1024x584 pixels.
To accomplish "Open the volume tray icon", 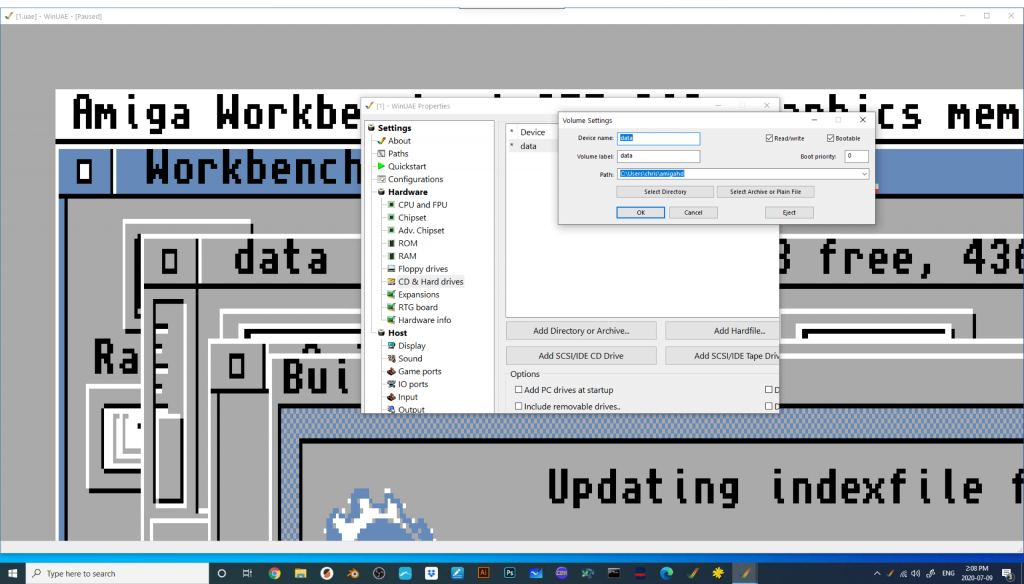I will tap(916, 573).
